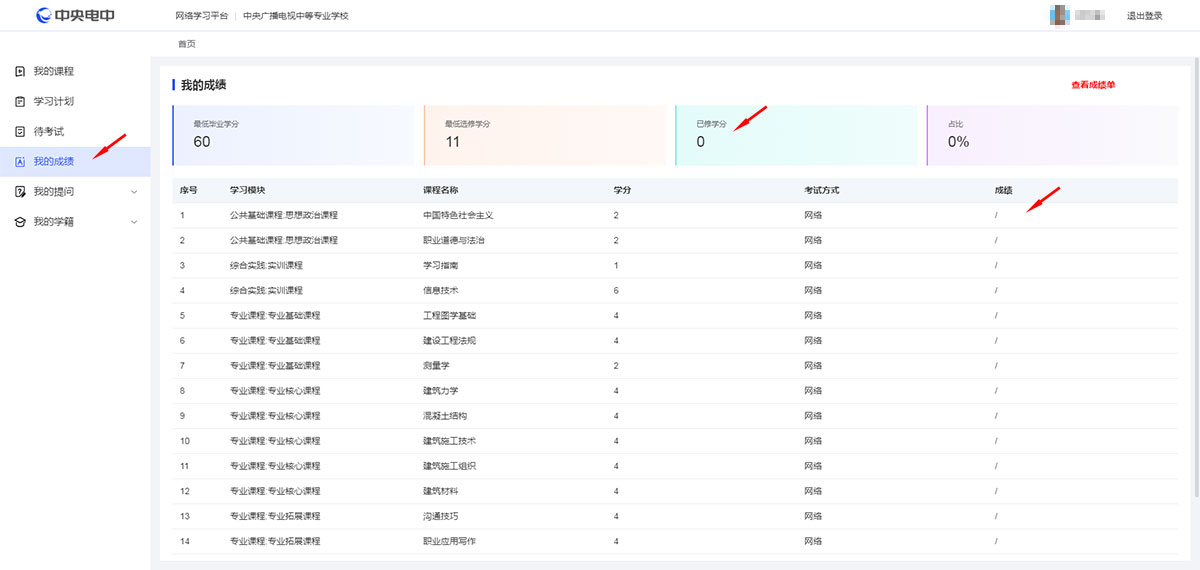This screenshot has width=1200, height=570.
Task: Select 我的成绩 in the sidebar
Action: [x=75, y=161]
